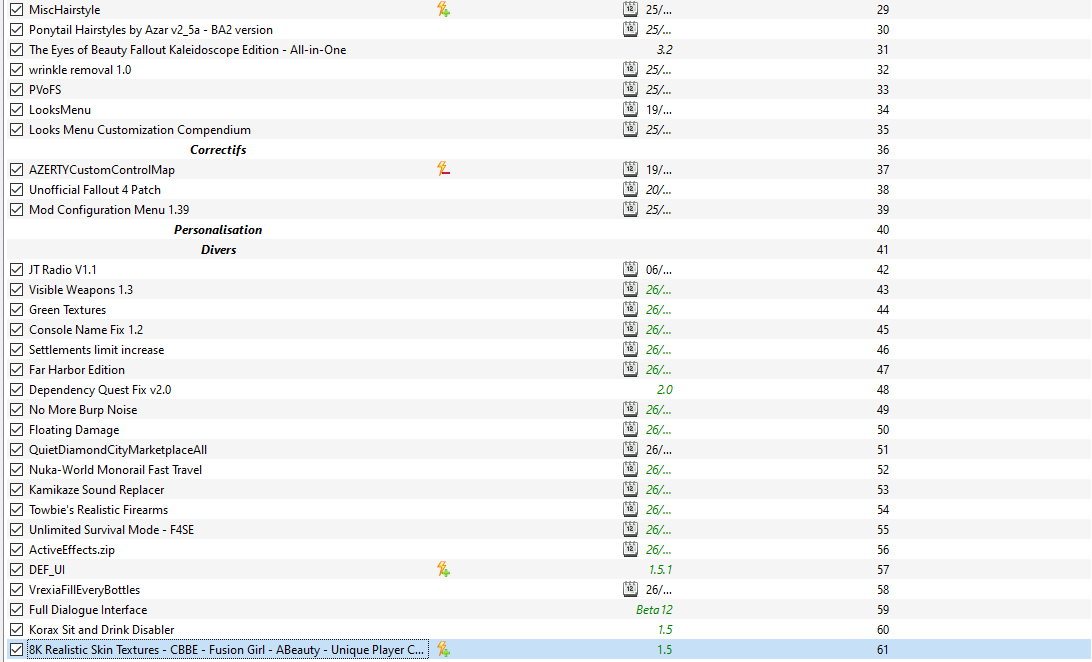Viewport: 1092px width, 662px height.
Task: Click the calendar icon for Kamikaze Sound Replacer
Action: pyautogui.click(x=630, y=490)
